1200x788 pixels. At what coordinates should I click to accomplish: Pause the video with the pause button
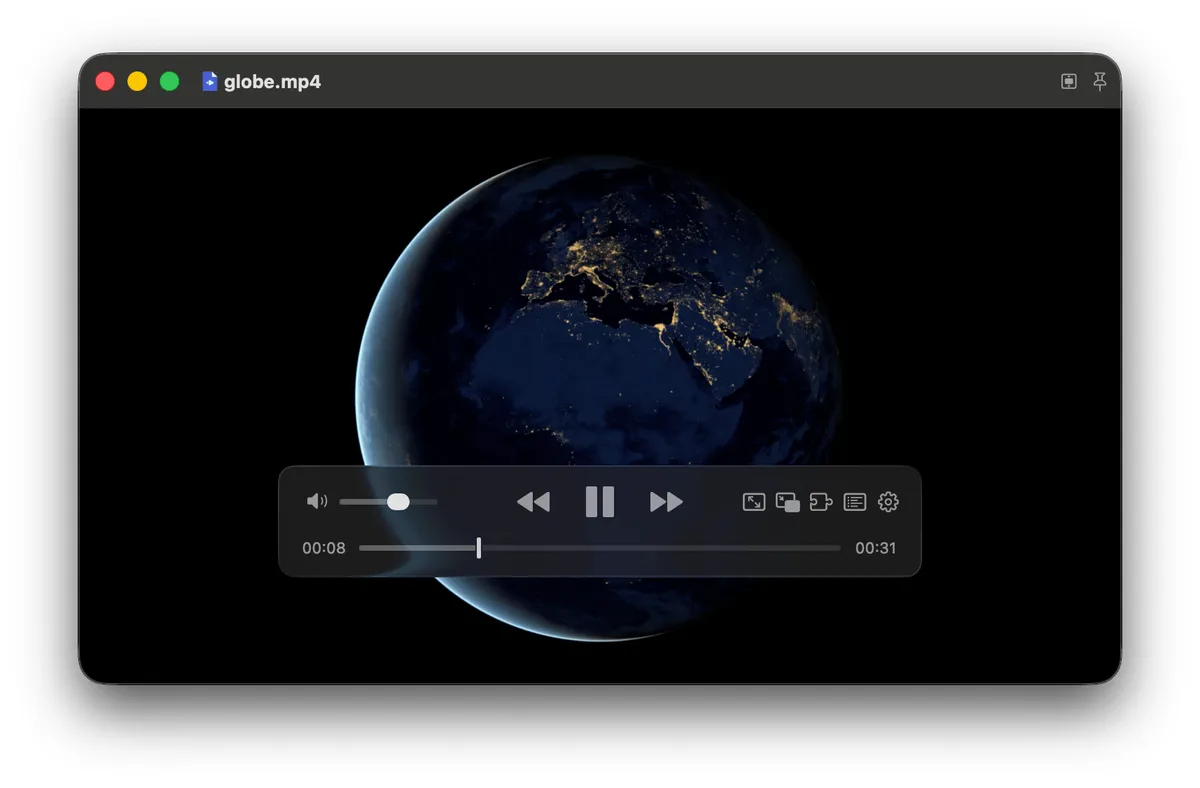600,501
